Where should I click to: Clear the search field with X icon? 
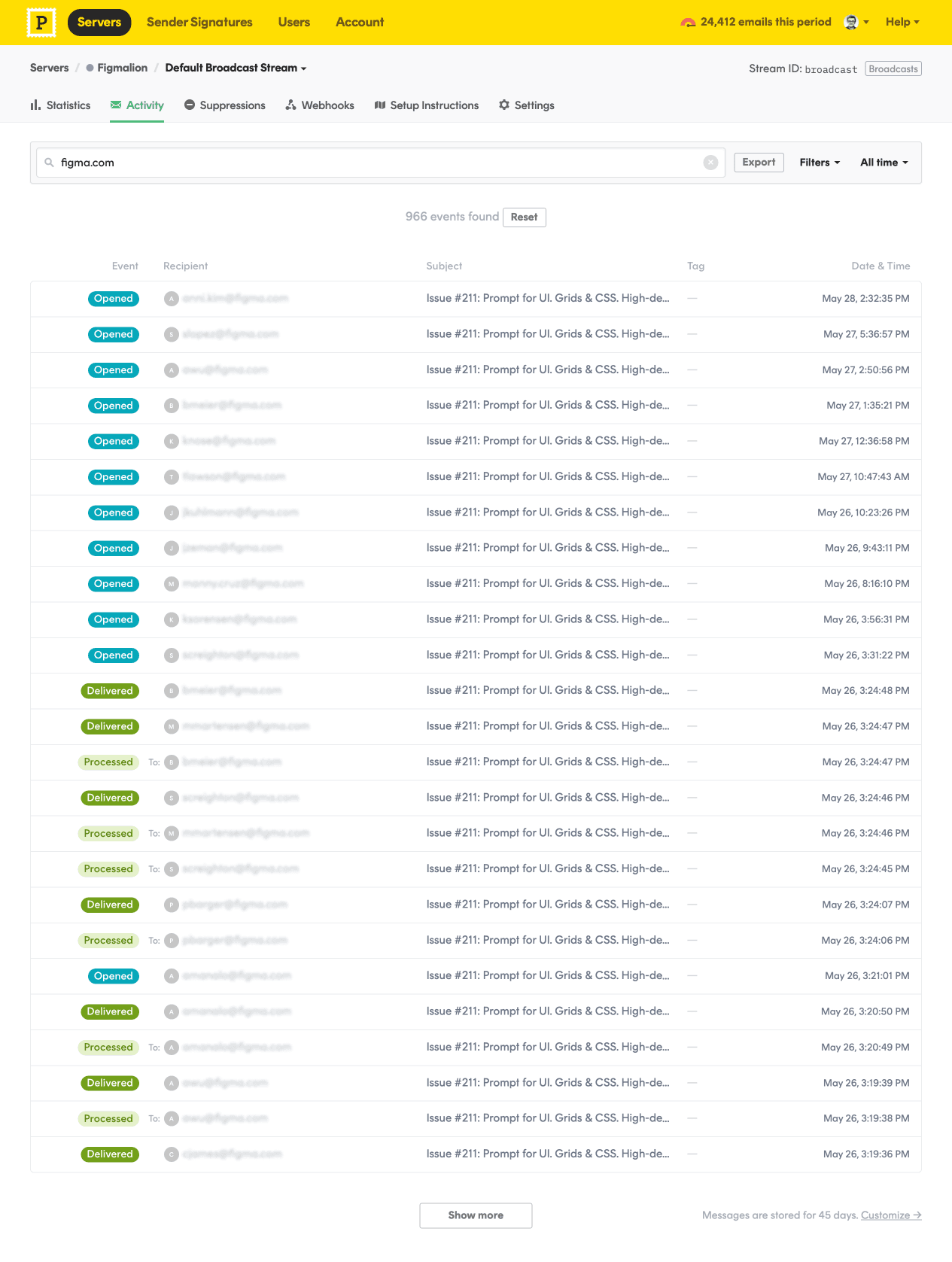coord(710,163)
